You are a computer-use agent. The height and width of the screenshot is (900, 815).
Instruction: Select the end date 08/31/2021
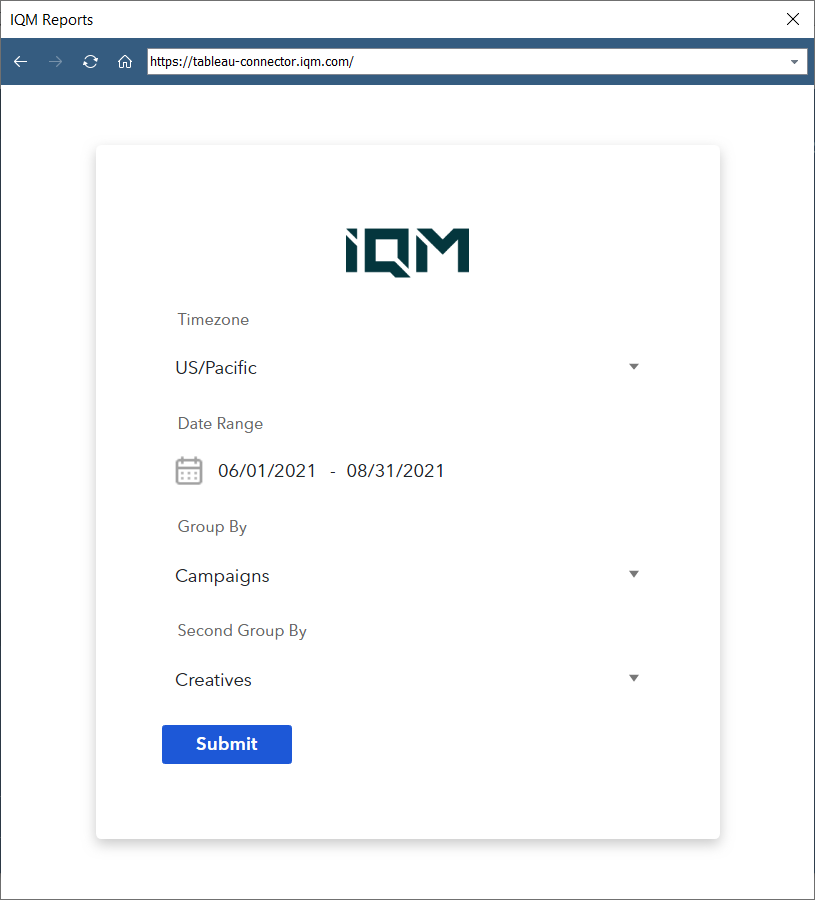click(x=395, y=471)
